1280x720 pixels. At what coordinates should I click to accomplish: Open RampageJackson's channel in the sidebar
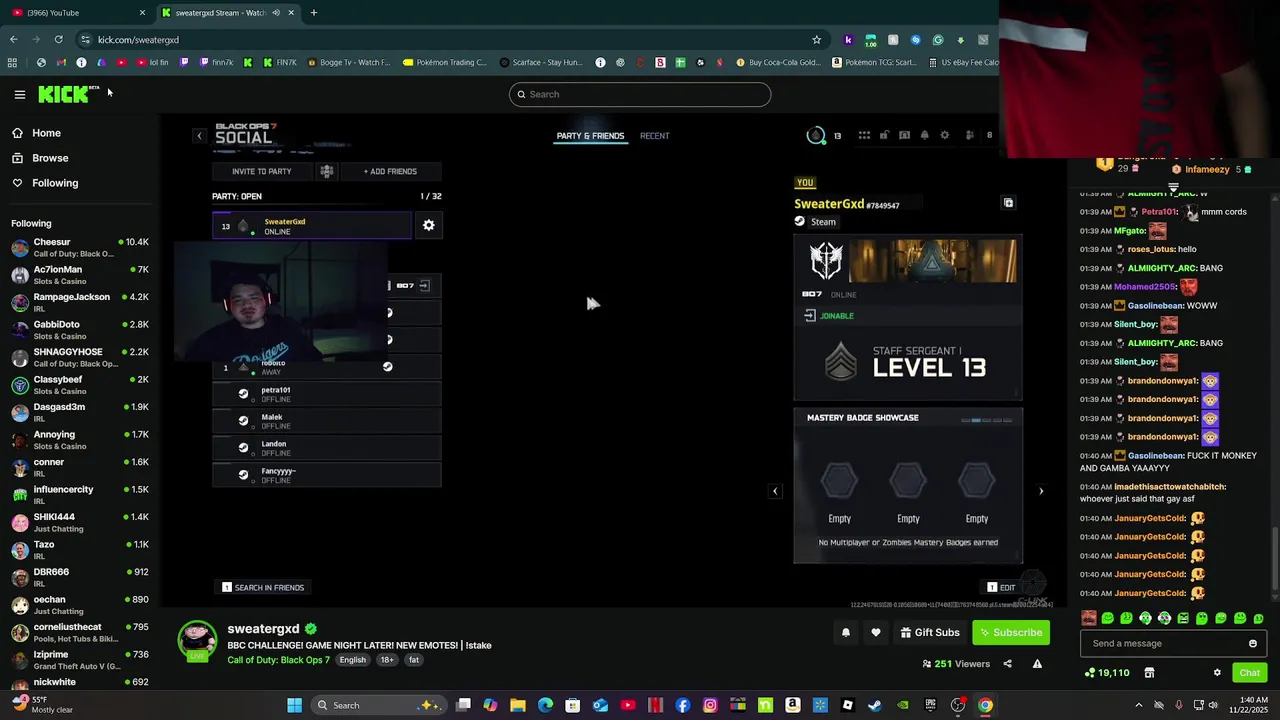pos(80,302)
